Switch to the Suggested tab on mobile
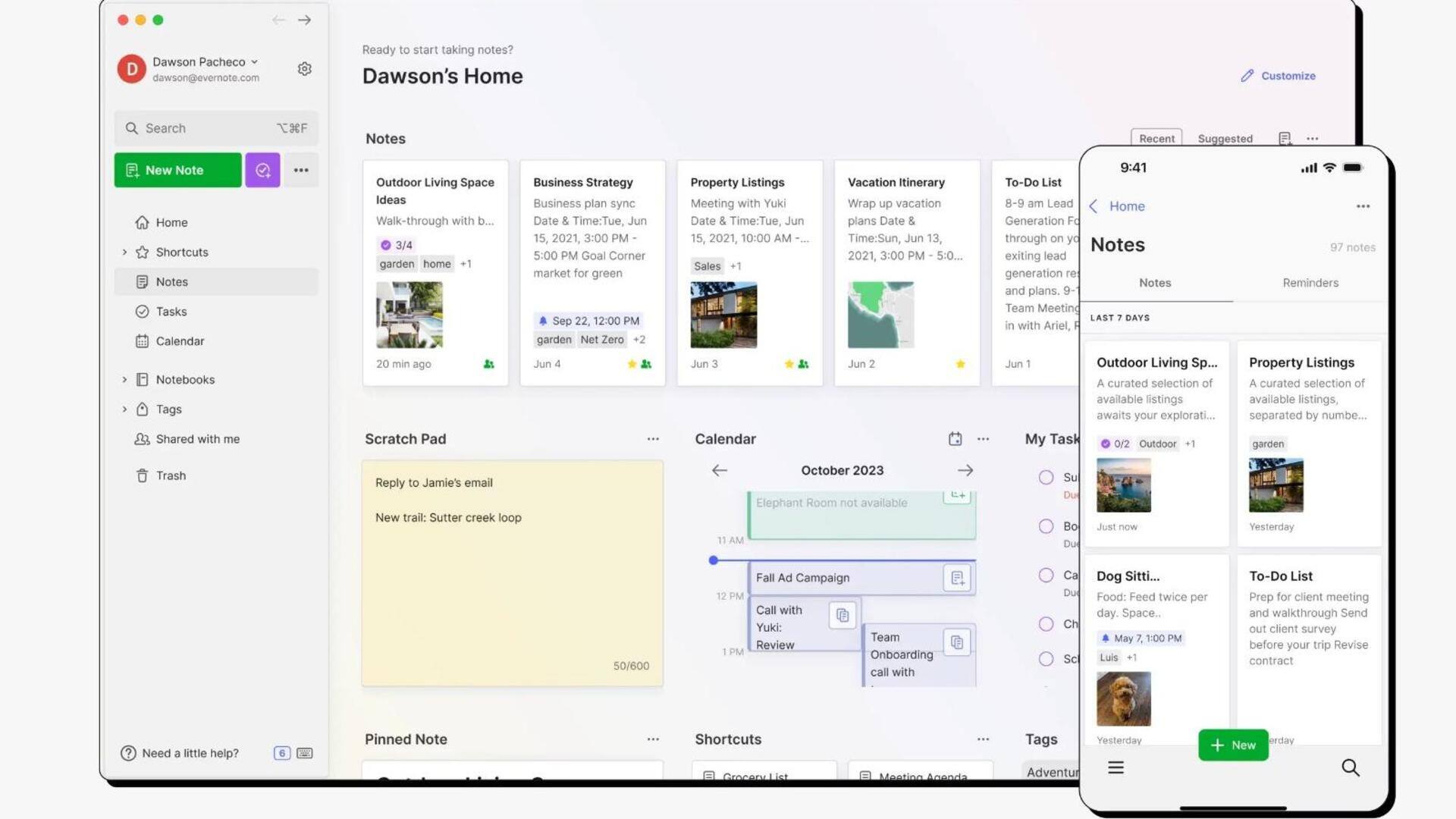Viewport: 1456px width, 819px height. click(x=1225, y=138)
